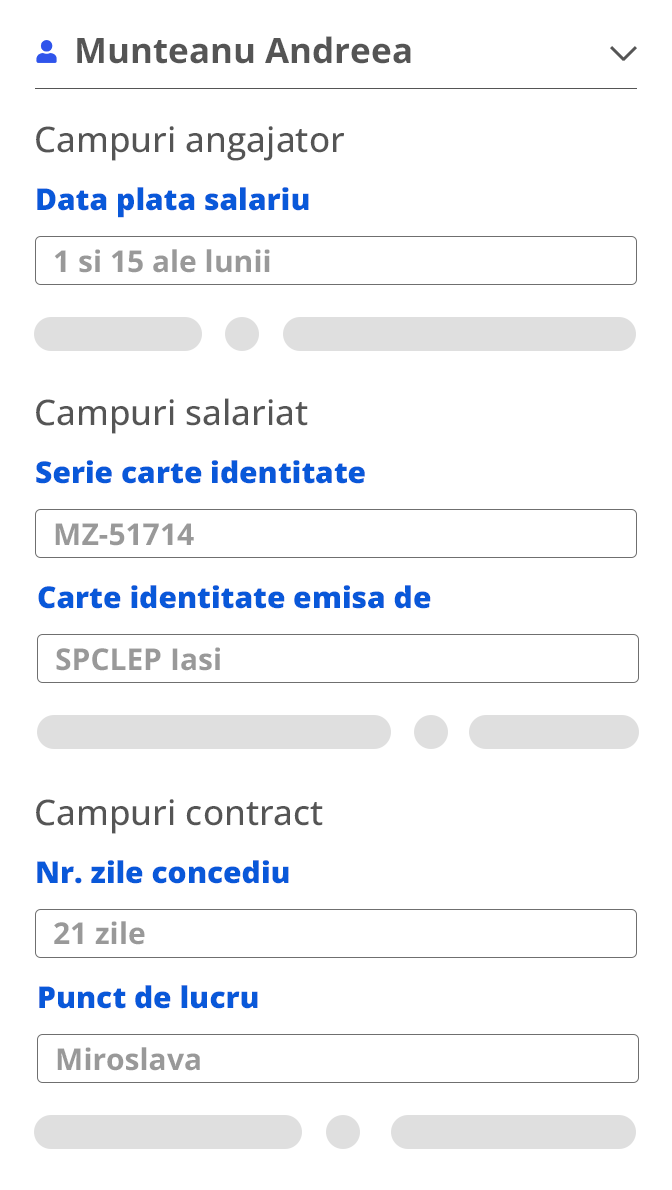
Task: Click the Campuri angajator section heading
Action: 190,140
